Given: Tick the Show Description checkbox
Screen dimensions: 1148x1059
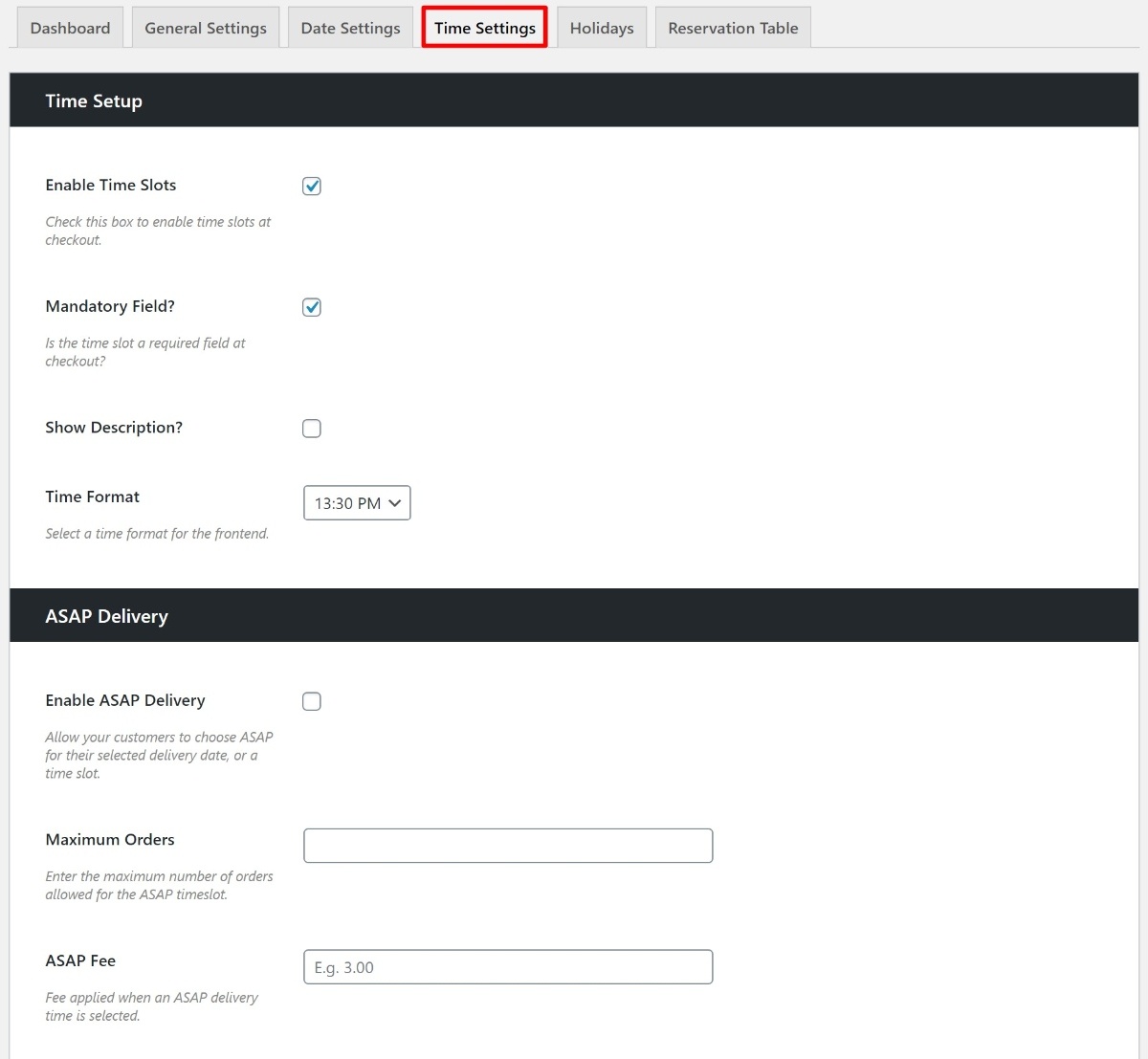Looking at the screenshot, I should click(x=312, y=429).
